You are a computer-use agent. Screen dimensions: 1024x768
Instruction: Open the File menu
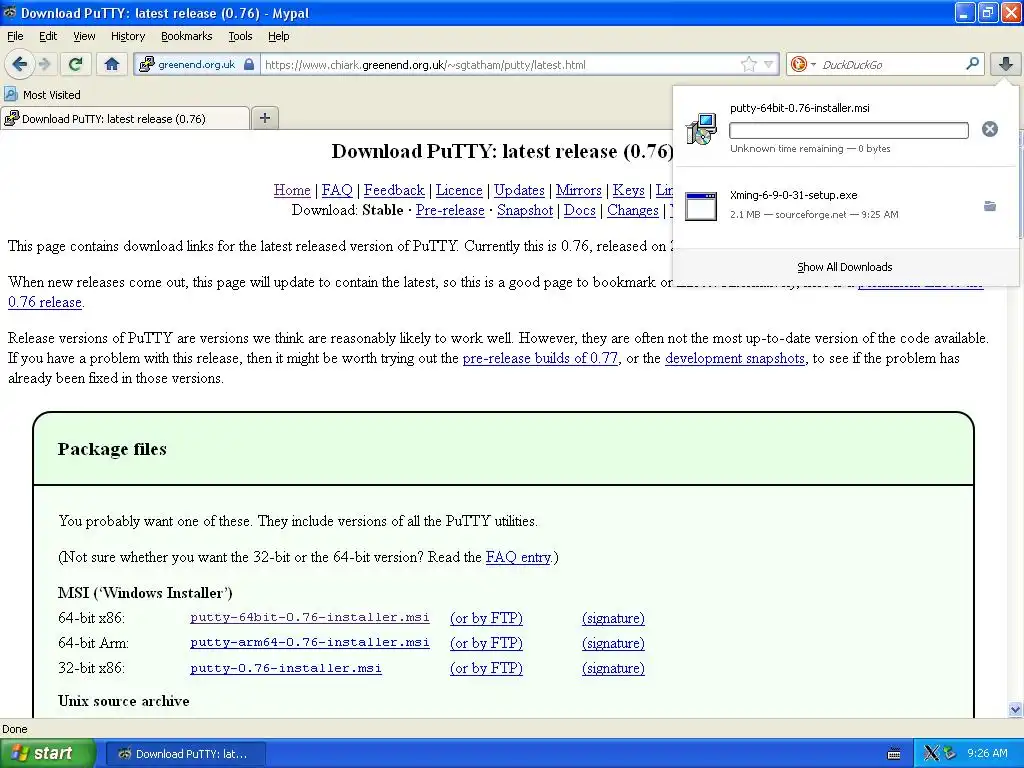[x=15, y=36]
